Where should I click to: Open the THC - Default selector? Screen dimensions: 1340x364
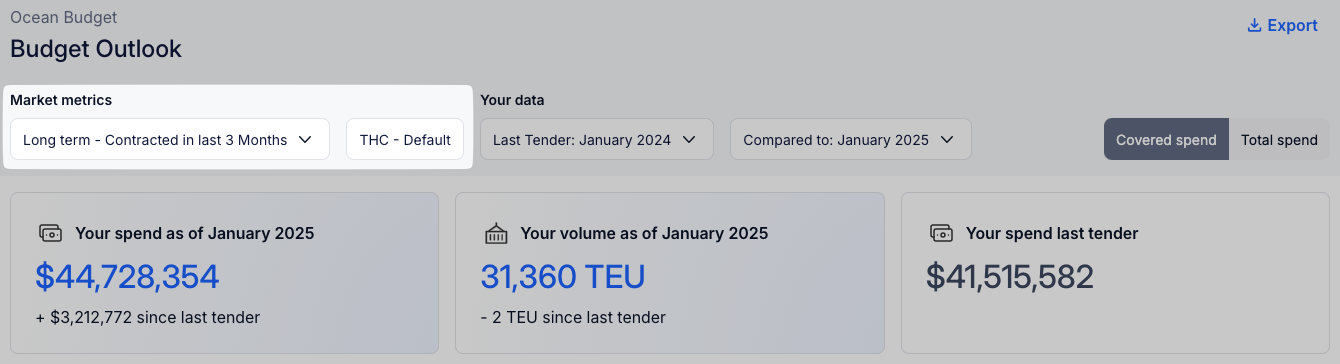405,140
